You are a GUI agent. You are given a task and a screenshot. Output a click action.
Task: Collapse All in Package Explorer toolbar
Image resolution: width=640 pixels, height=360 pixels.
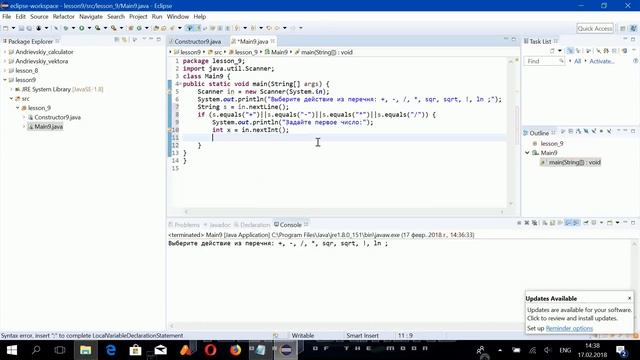[117, 40]
